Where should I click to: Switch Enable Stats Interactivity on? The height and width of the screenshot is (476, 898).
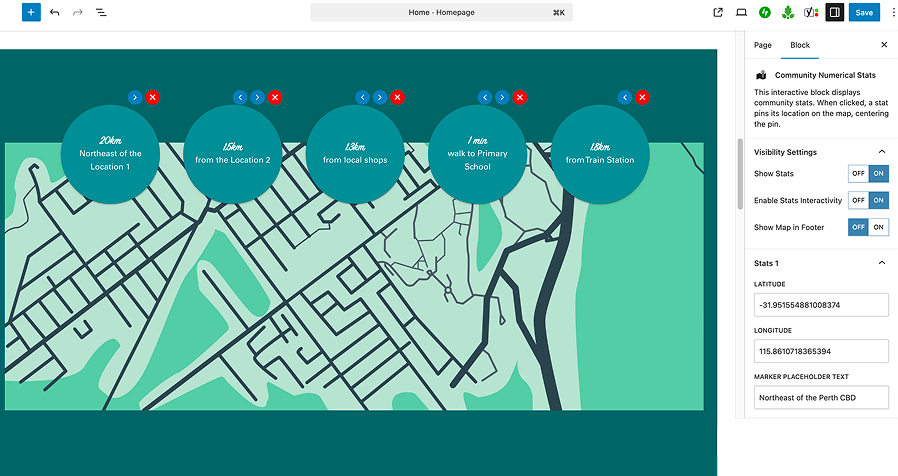pyautogui.click(x=879, y=200)
